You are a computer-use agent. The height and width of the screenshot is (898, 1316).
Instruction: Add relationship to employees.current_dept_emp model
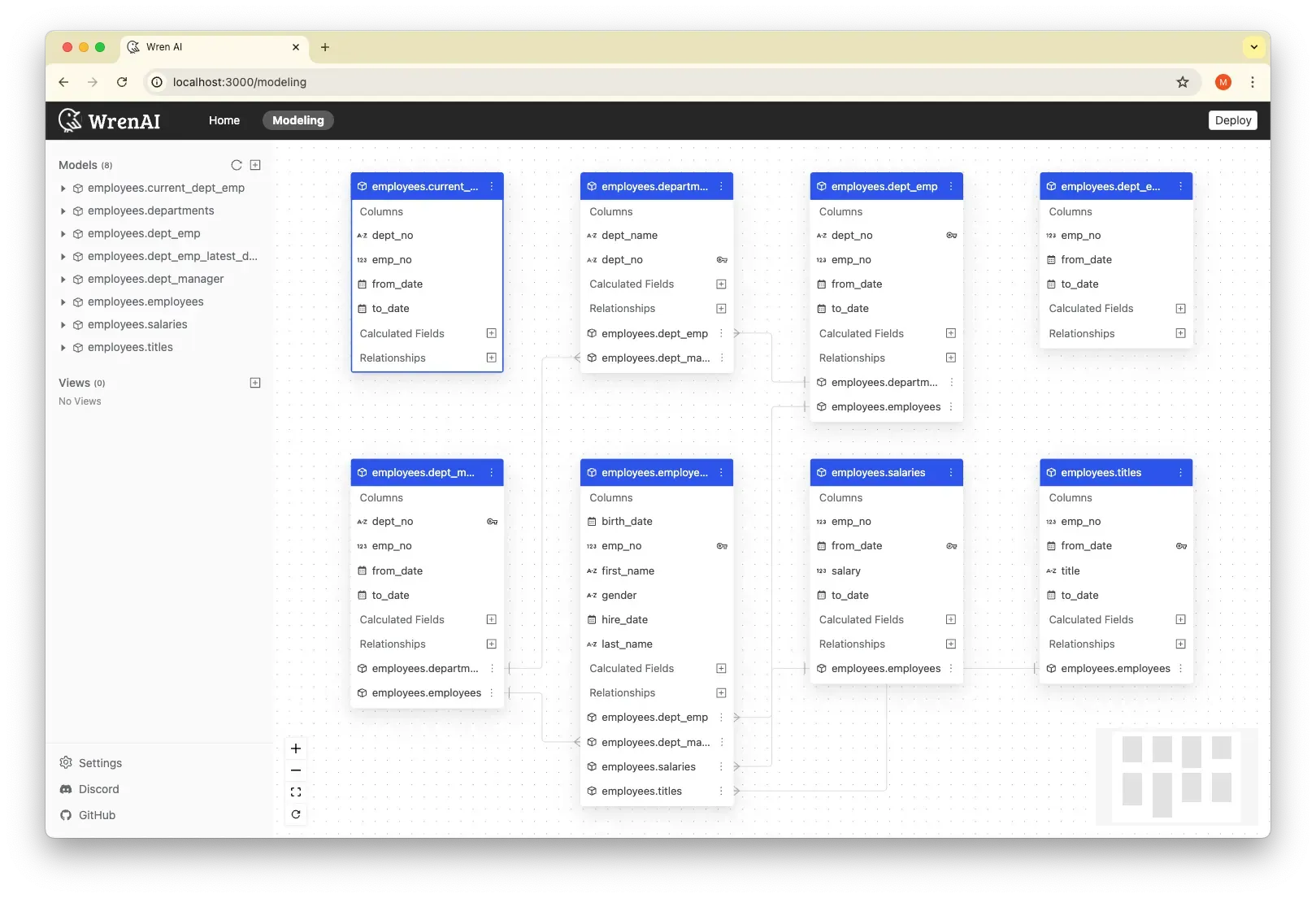(x=491, y=358)
